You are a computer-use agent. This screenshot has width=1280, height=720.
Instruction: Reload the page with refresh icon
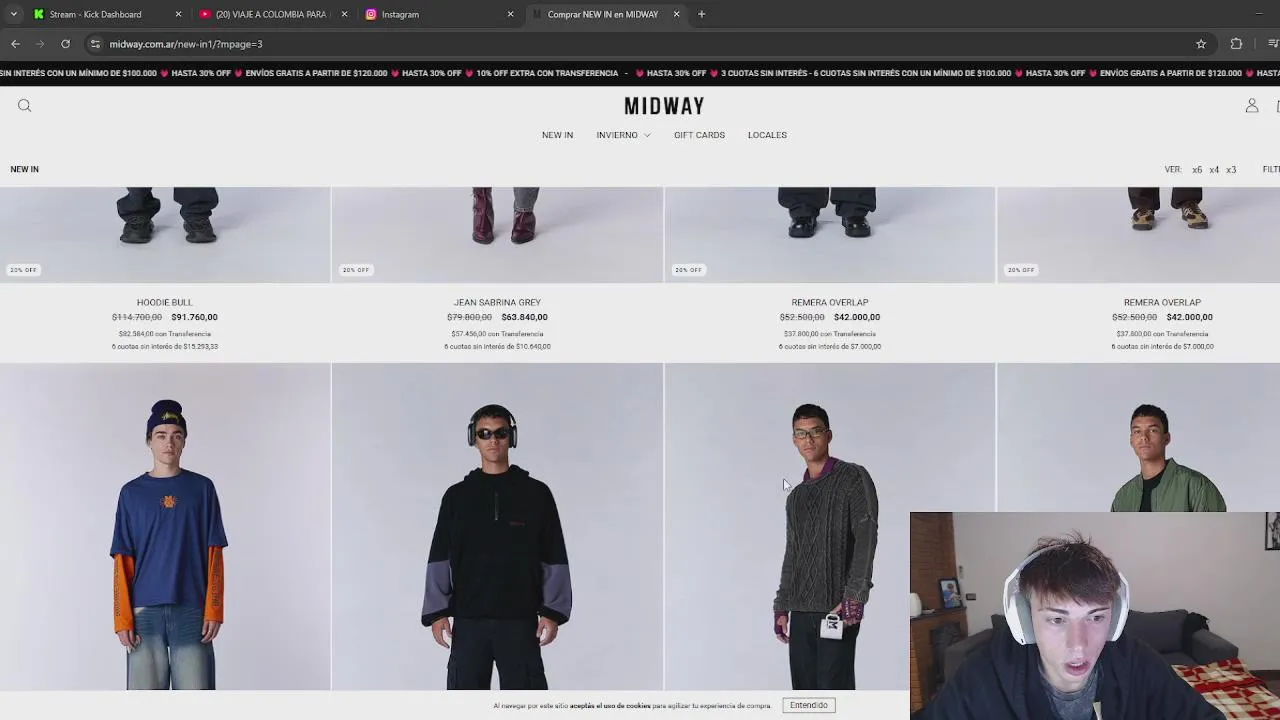tap(65, 44)
